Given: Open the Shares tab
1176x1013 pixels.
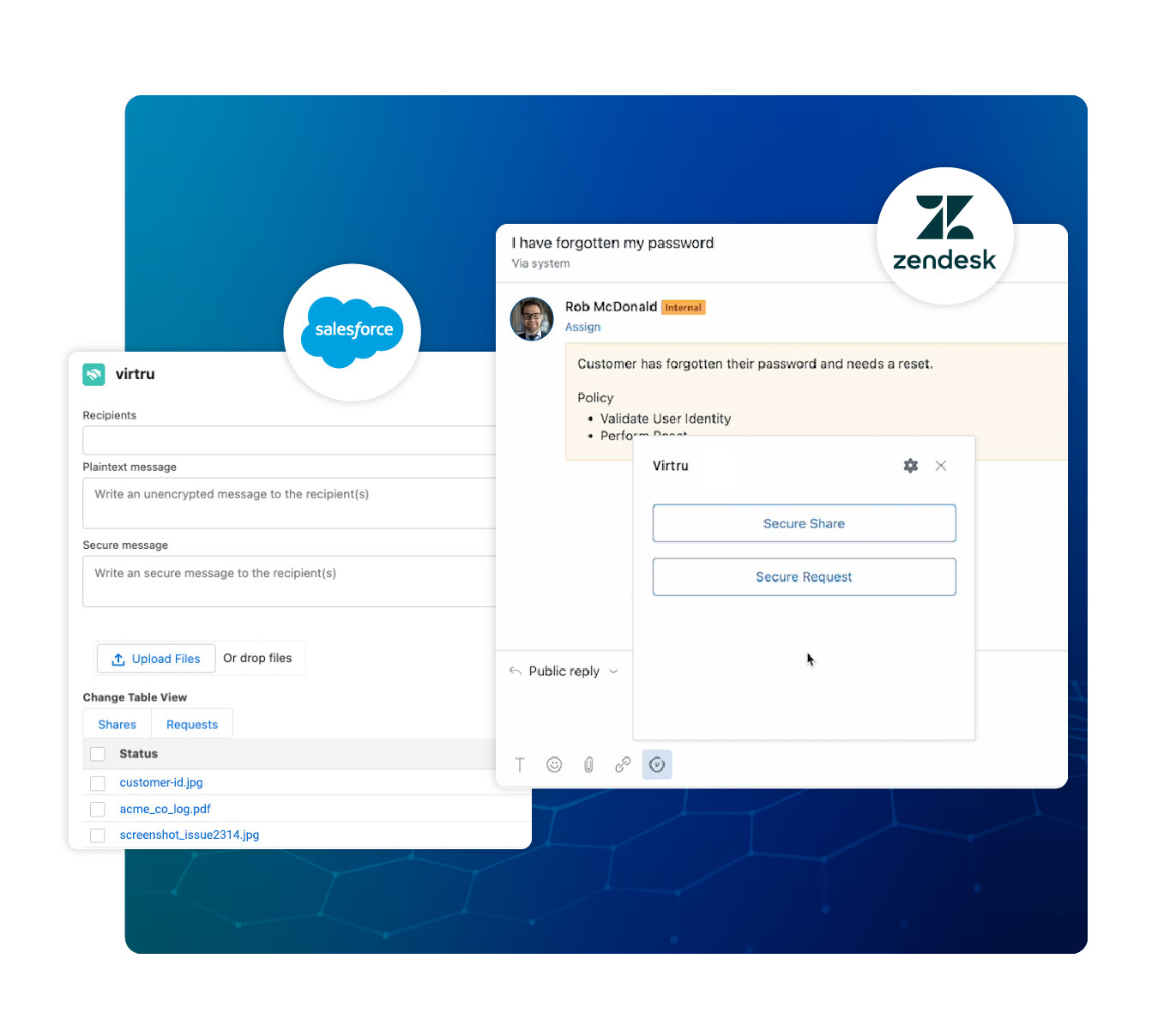Looking at the screenshot, I should [x=117, y=723].
